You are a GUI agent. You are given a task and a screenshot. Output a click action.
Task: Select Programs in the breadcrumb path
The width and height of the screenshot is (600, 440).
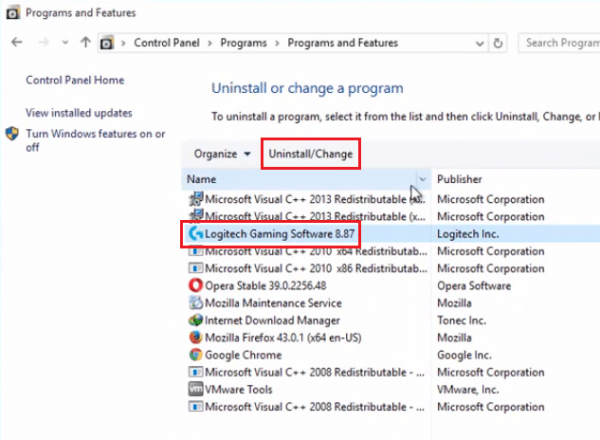243,43
